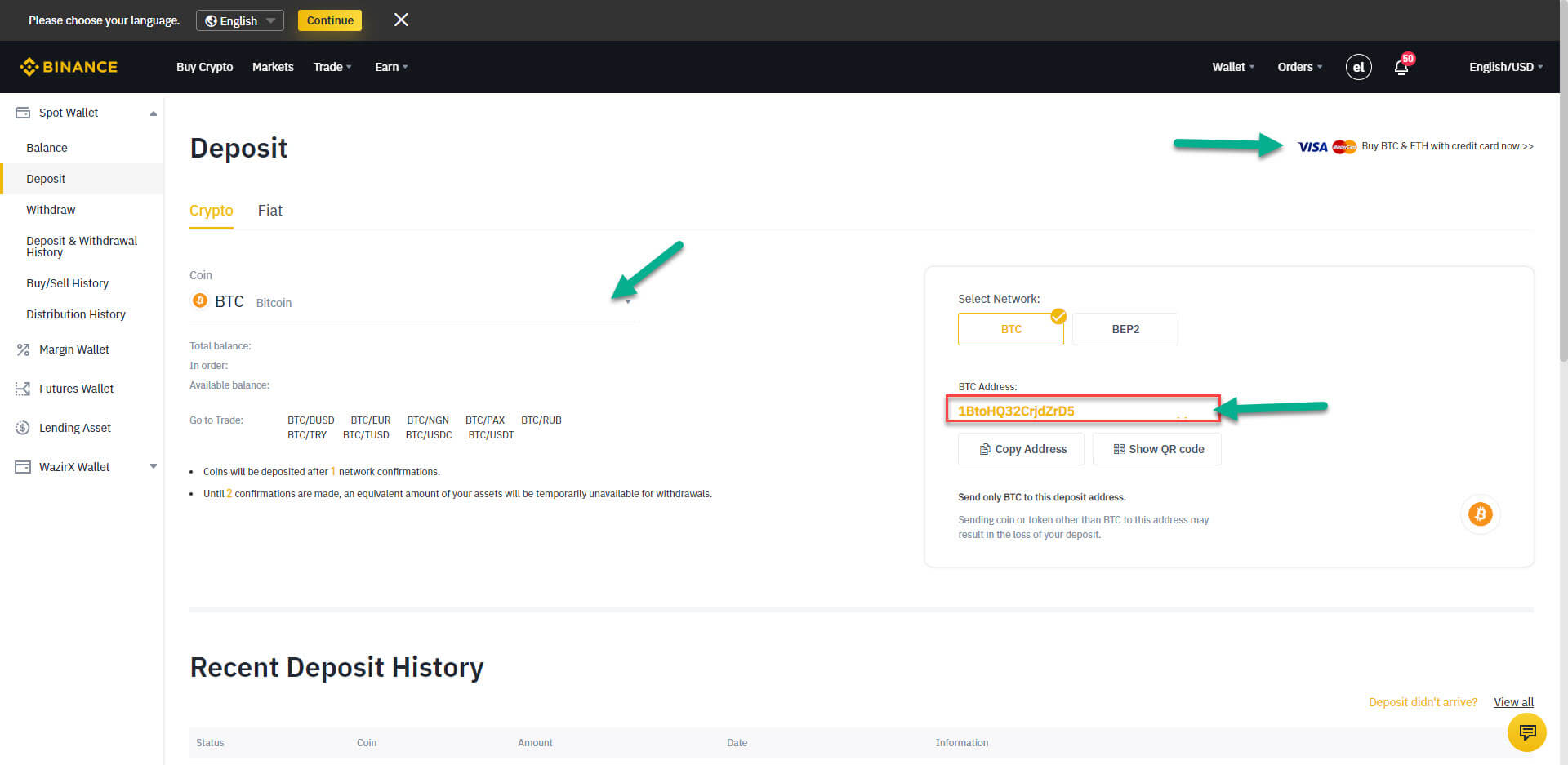Click 'Deposit didn't arrive?' link
The height and width of the screenshot is (765, 1568).
click(x=1423, y=702)
